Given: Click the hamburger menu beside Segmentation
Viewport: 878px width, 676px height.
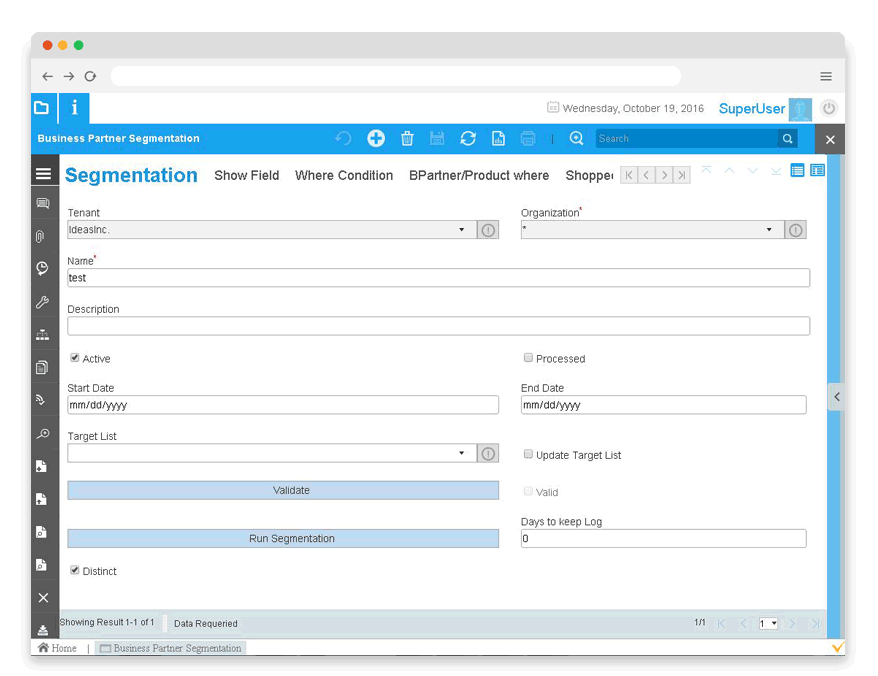Looking at the screenshot, I should click(43, 174).
